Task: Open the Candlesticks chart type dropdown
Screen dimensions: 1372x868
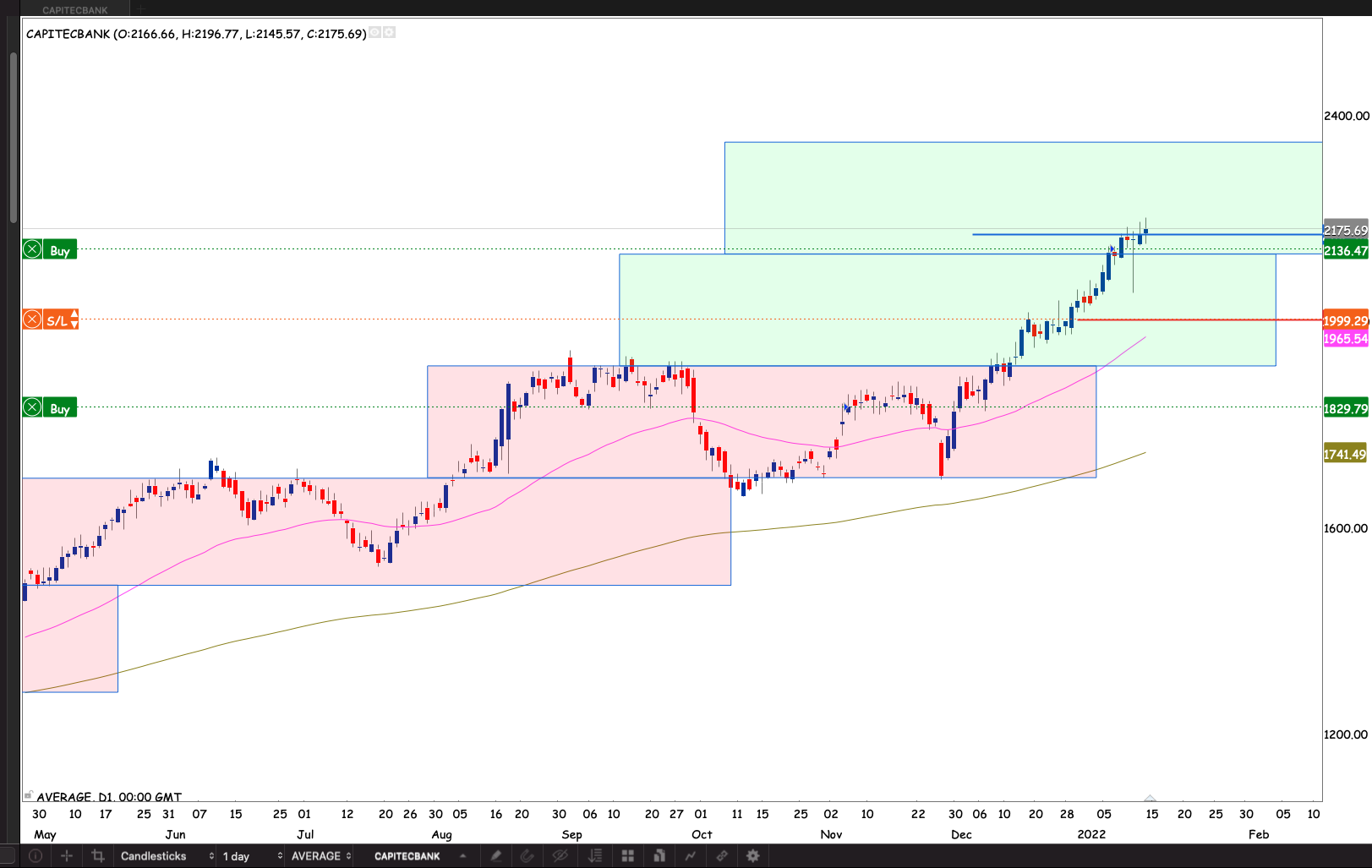Action: [x=167, y=856]
